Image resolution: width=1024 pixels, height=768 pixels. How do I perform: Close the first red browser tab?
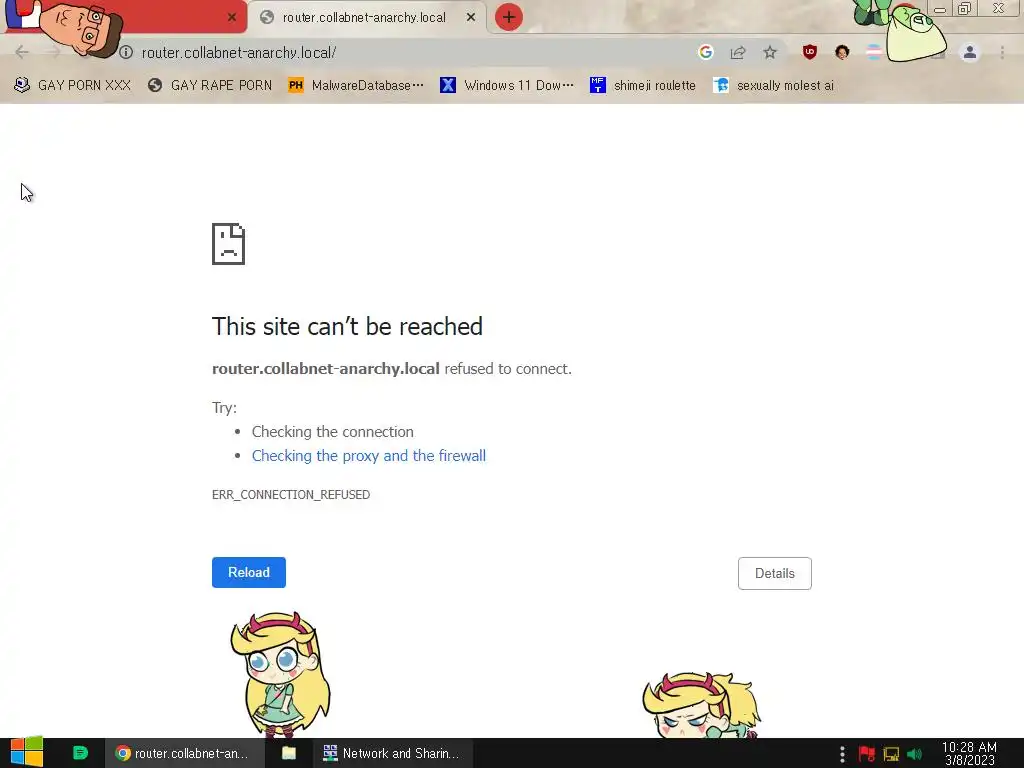[232, 17]
